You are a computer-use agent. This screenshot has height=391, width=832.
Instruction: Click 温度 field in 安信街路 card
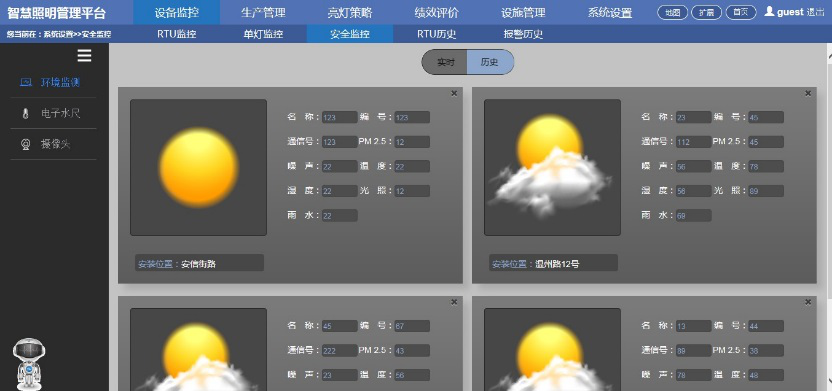pos(412,167)
